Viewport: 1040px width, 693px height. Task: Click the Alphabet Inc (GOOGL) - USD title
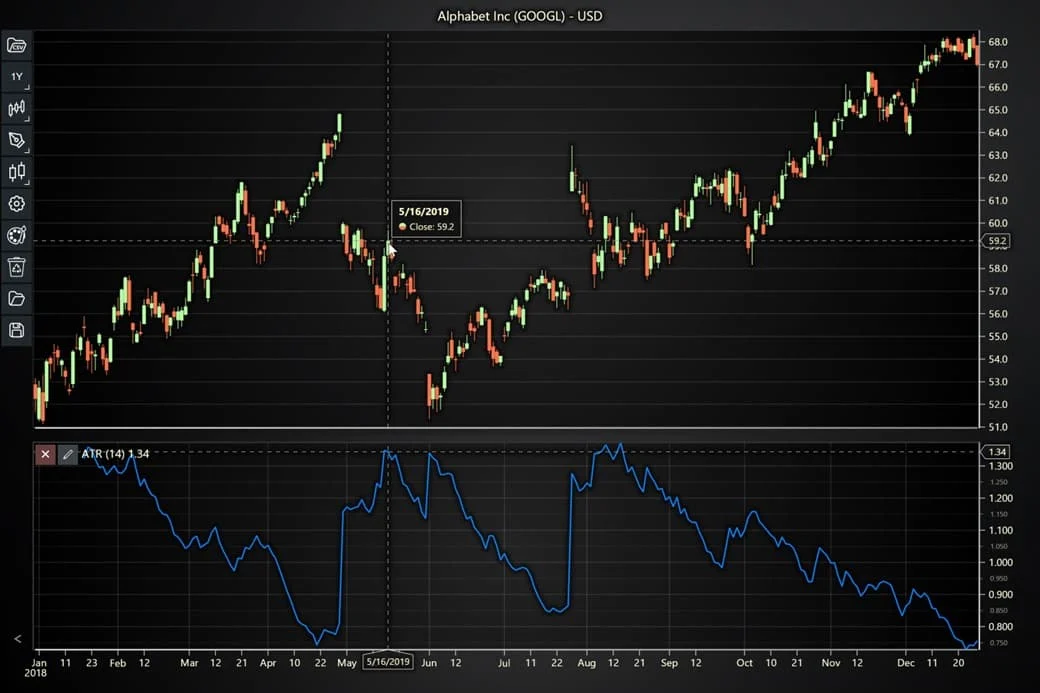click(x=519, y=16)
